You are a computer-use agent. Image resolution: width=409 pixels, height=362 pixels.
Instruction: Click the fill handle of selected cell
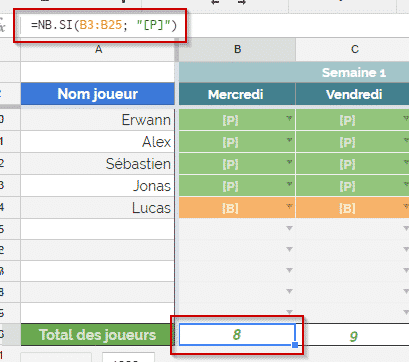coord(295,345)
